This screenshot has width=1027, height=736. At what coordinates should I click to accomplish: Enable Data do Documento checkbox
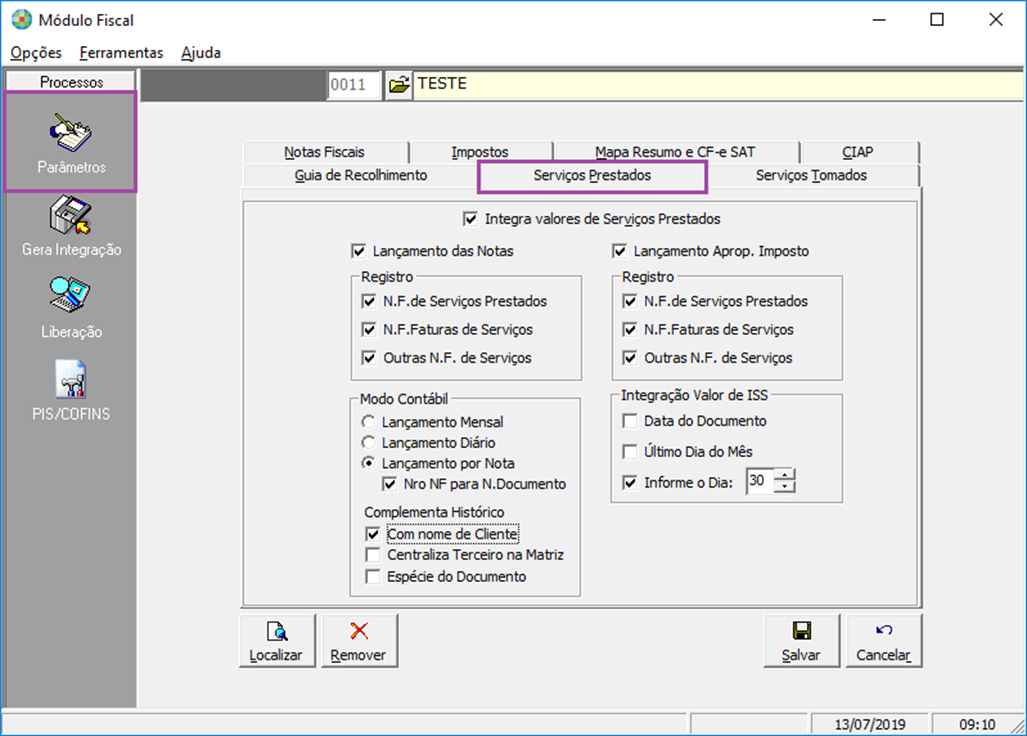[629, 421]
